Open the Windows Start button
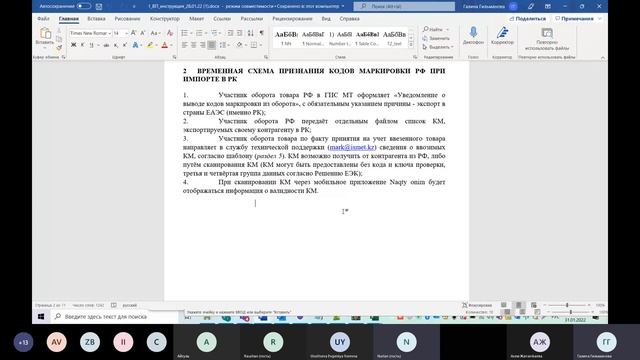The width and height of the screenshot is (640, 360). click(41, 316)
